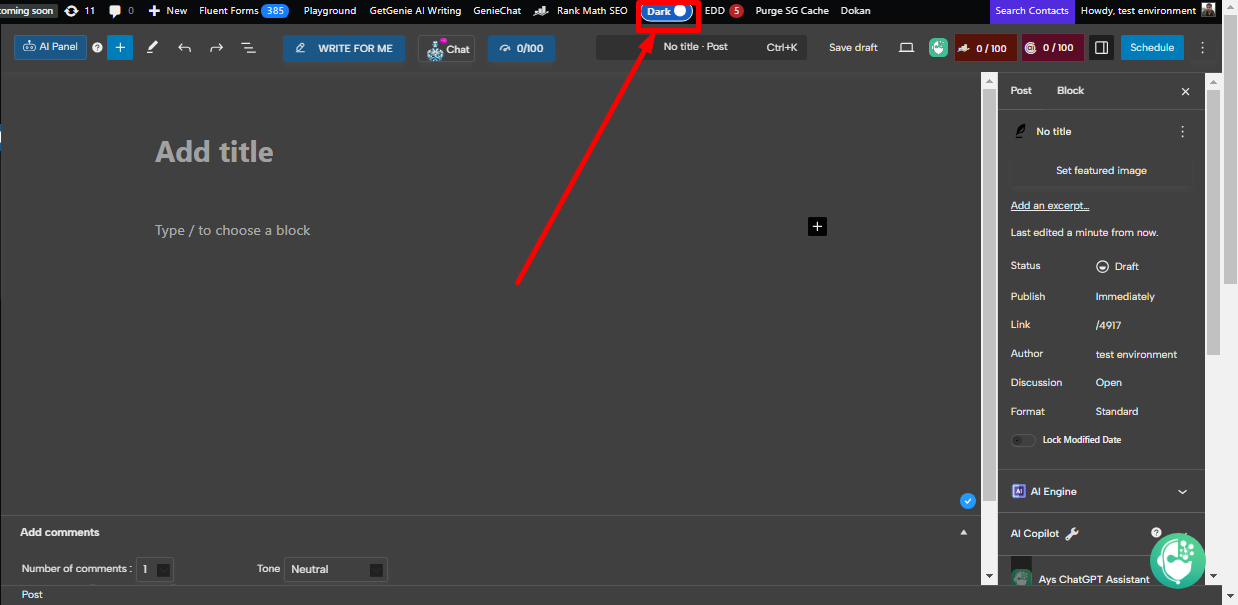Open the No title Post command palette
1238x605 pixels.
[x=701, y=47]
